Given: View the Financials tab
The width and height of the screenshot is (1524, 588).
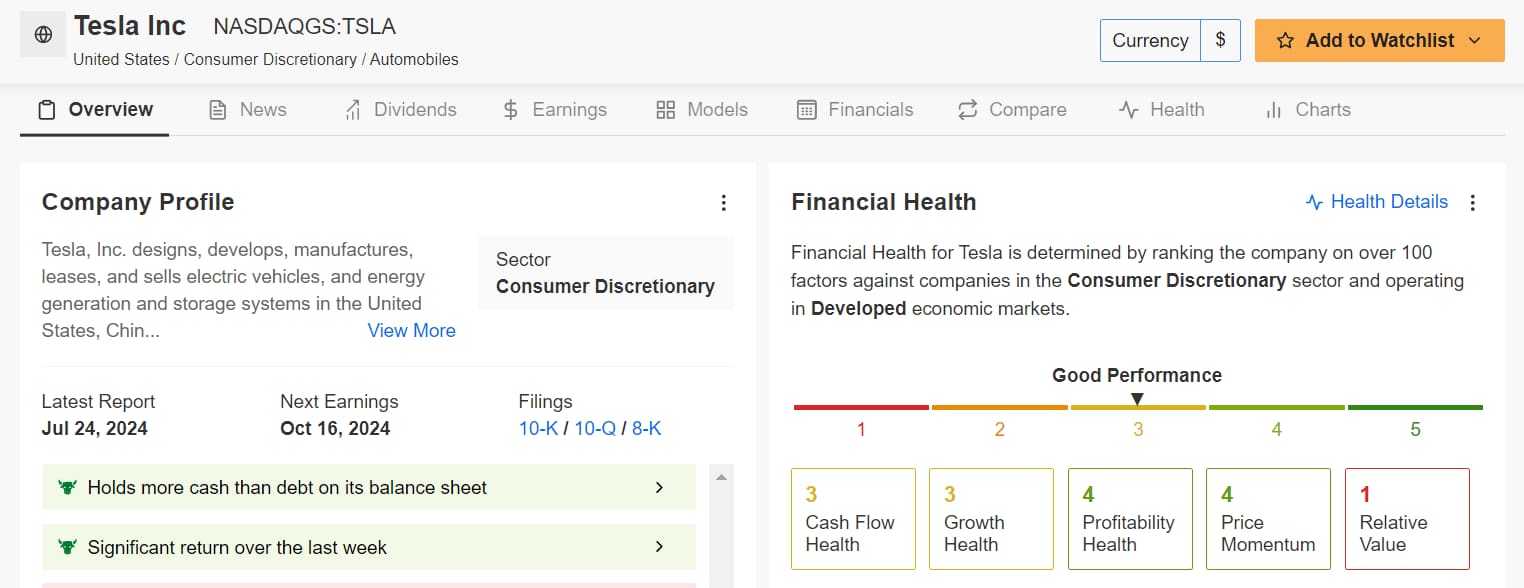Looking at the screenshot, I should coord(855,110).
